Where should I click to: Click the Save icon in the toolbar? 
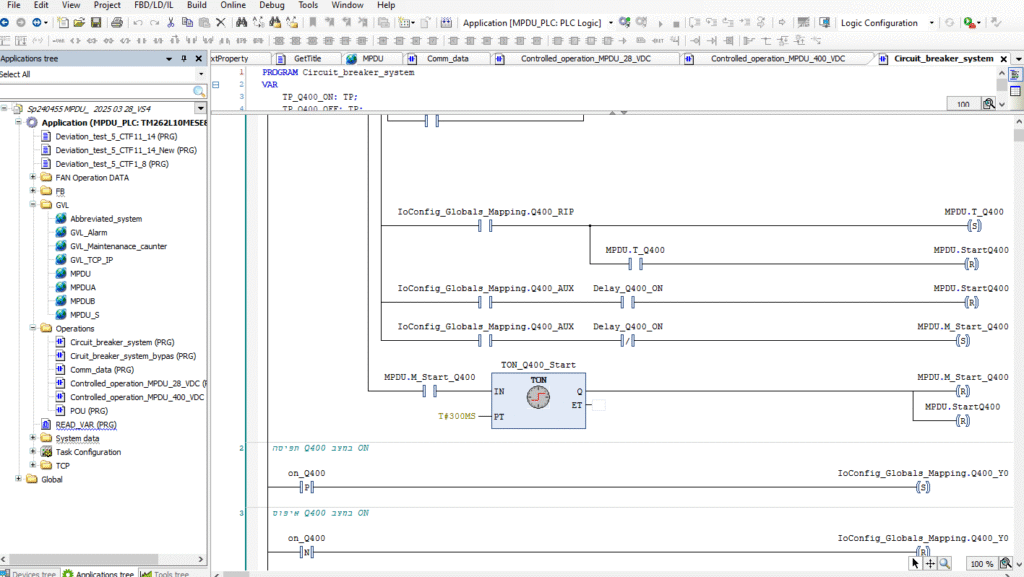94,22
